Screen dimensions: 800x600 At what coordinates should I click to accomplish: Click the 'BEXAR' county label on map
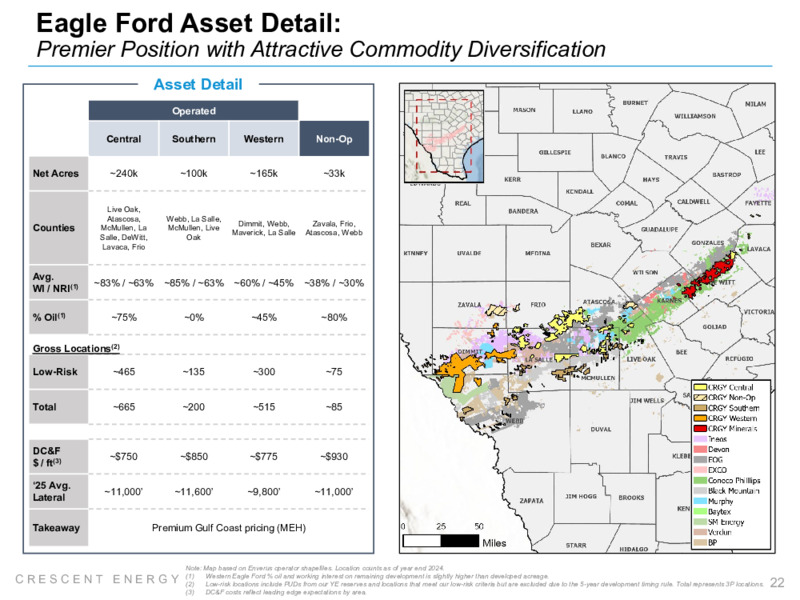pos(601,245)
